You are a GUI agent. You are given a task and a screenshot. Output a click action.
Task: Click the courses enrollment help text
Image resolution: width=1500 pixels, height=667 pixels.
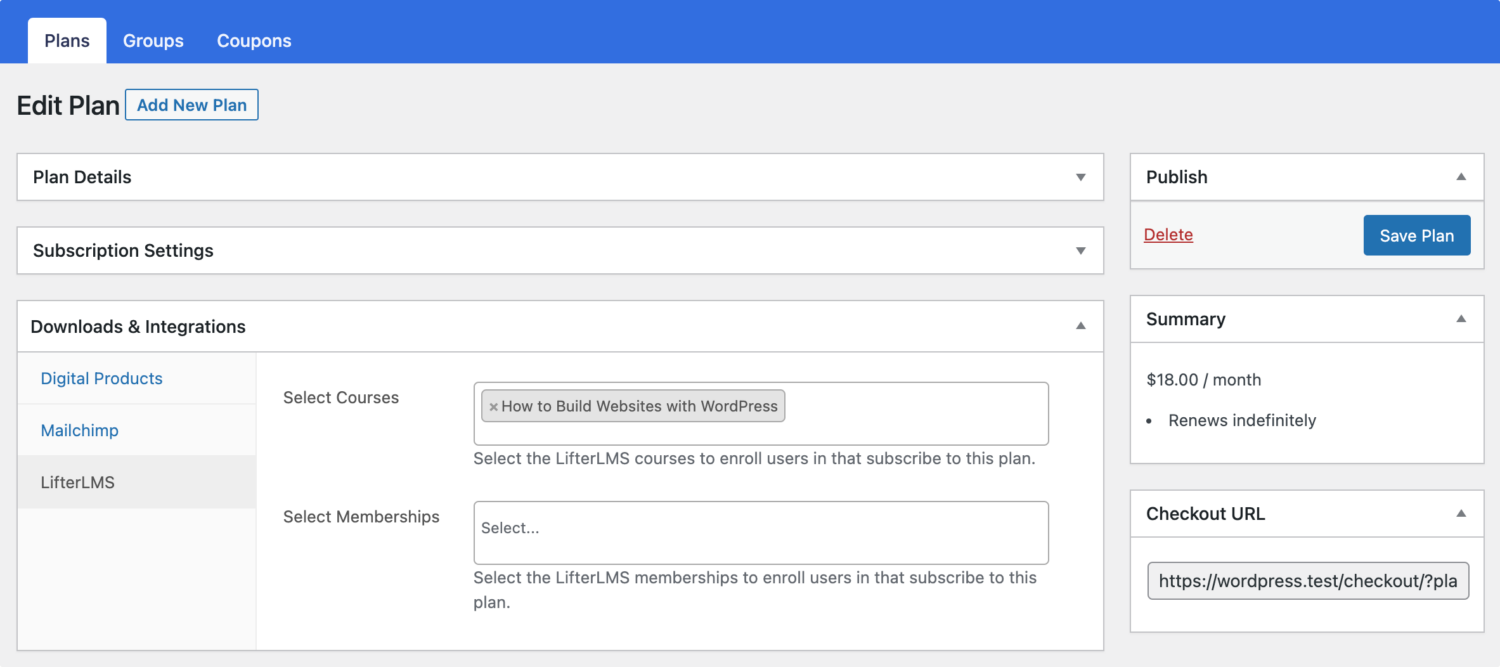(754, 459)
